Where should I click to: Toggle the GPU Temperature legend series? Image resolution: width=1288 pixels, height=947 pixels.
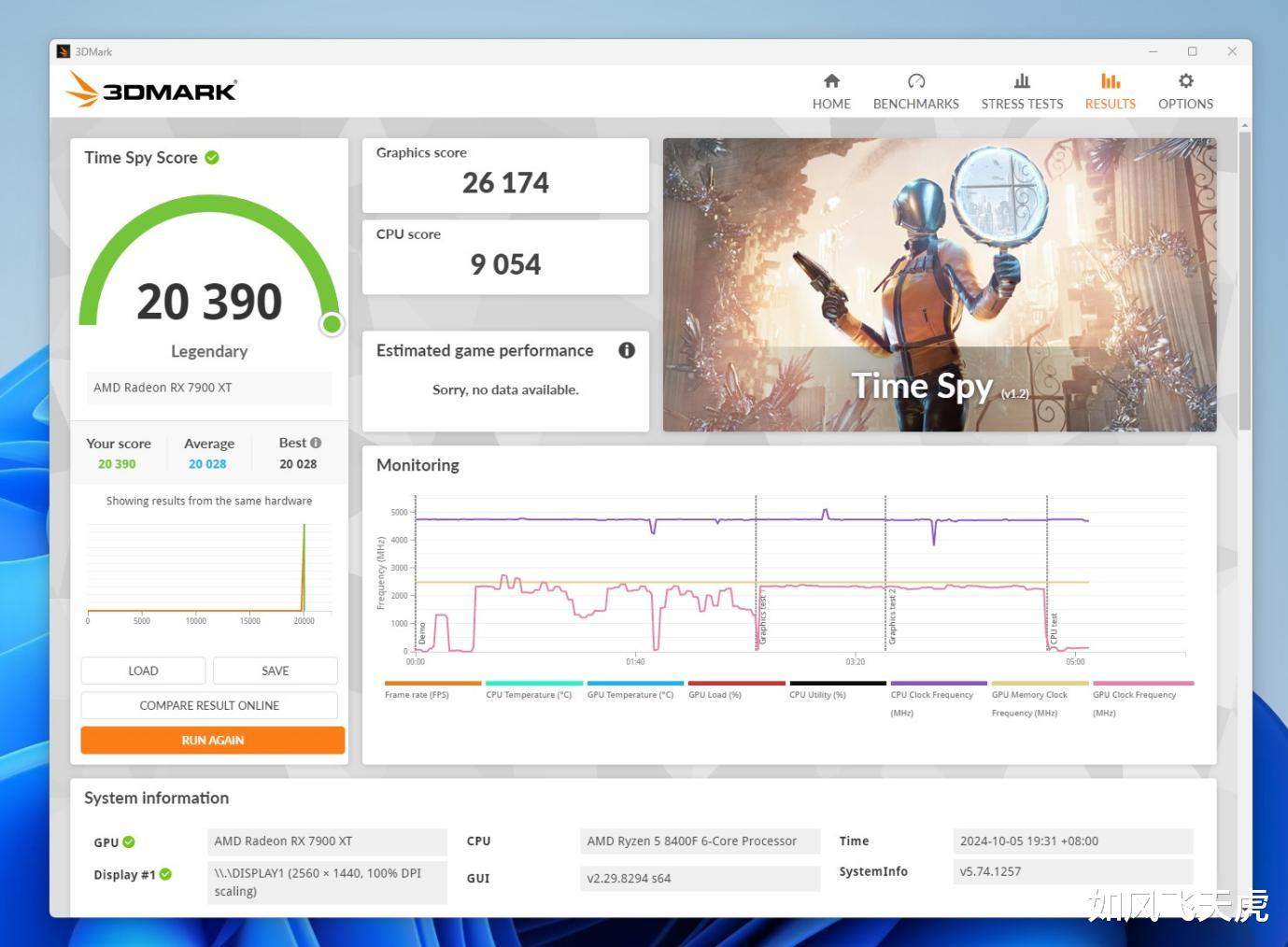click(635, 690)
